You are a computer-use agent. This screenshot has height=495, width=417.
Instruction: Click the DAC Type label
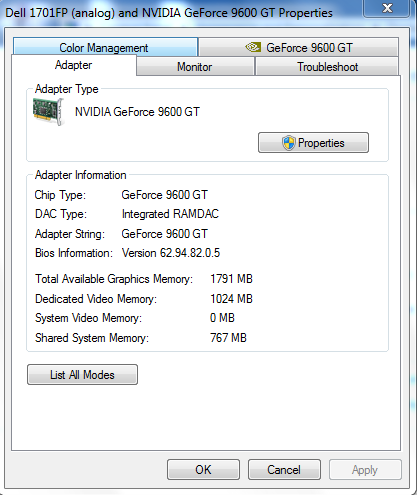click(61, 214)
